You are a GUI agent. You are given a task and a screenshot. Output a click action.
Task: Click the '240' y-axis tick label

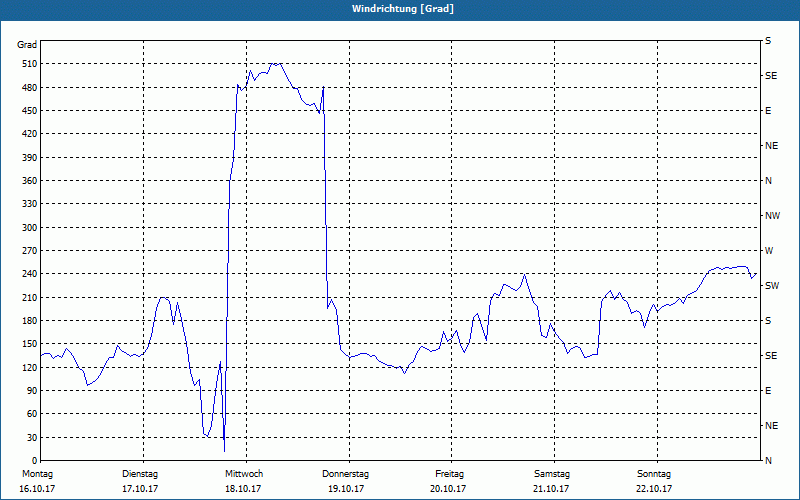tap(31, 274)
